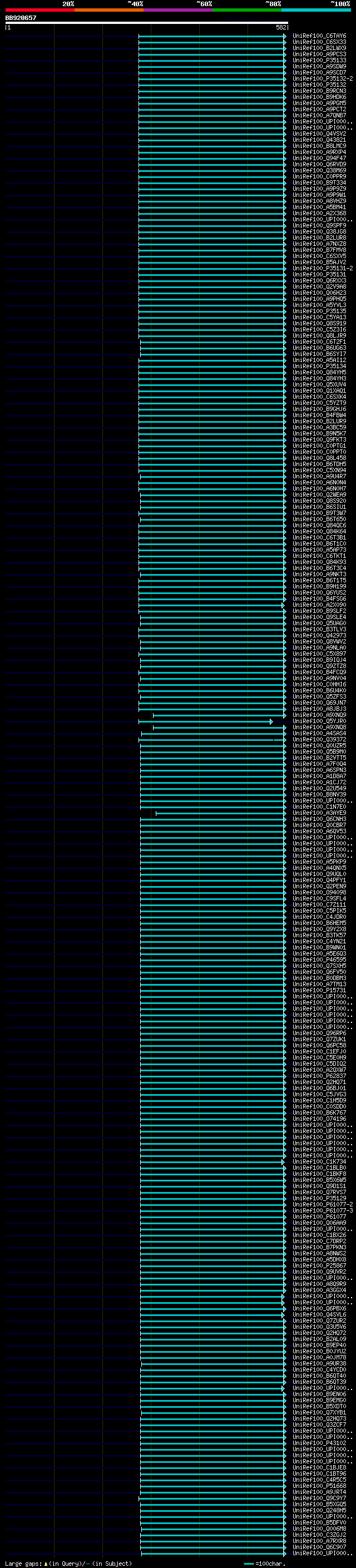Open hit UniRef100_A9PCS3
Viewport: 356px width, 1568px height.
[x=319, y=54]
